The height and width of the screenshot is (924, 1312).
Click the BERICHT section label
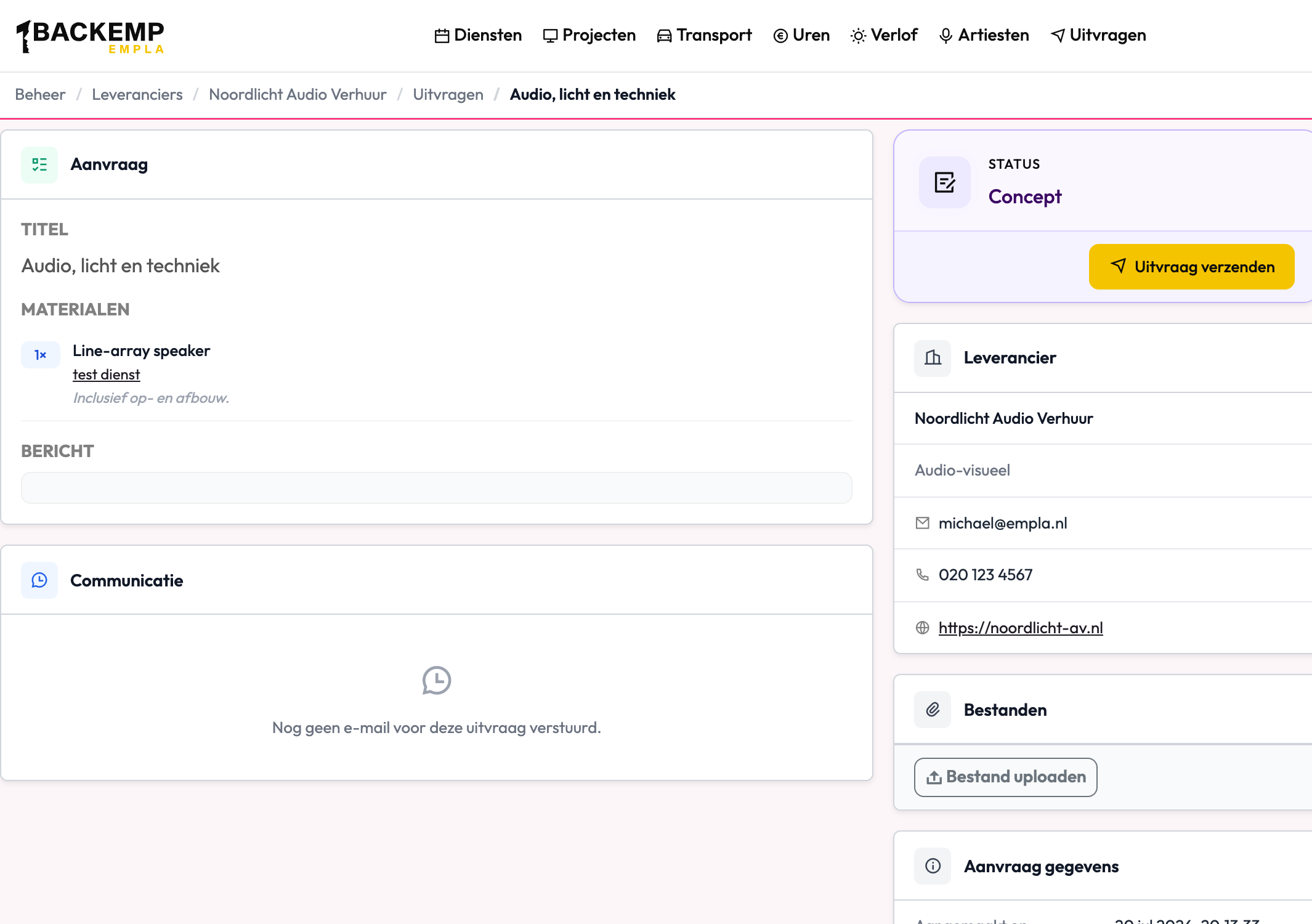point(57,451)
